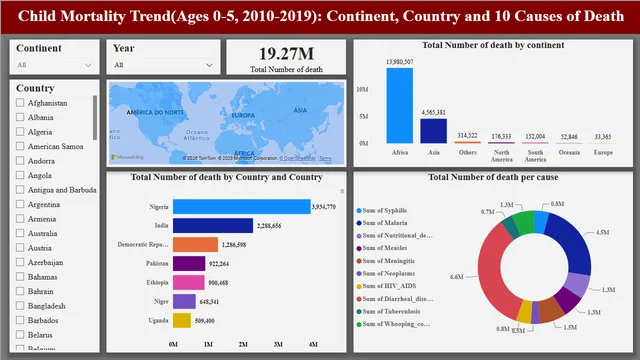Click the Asia bar in continent chart
640x360 pixels.
(433, 131)
